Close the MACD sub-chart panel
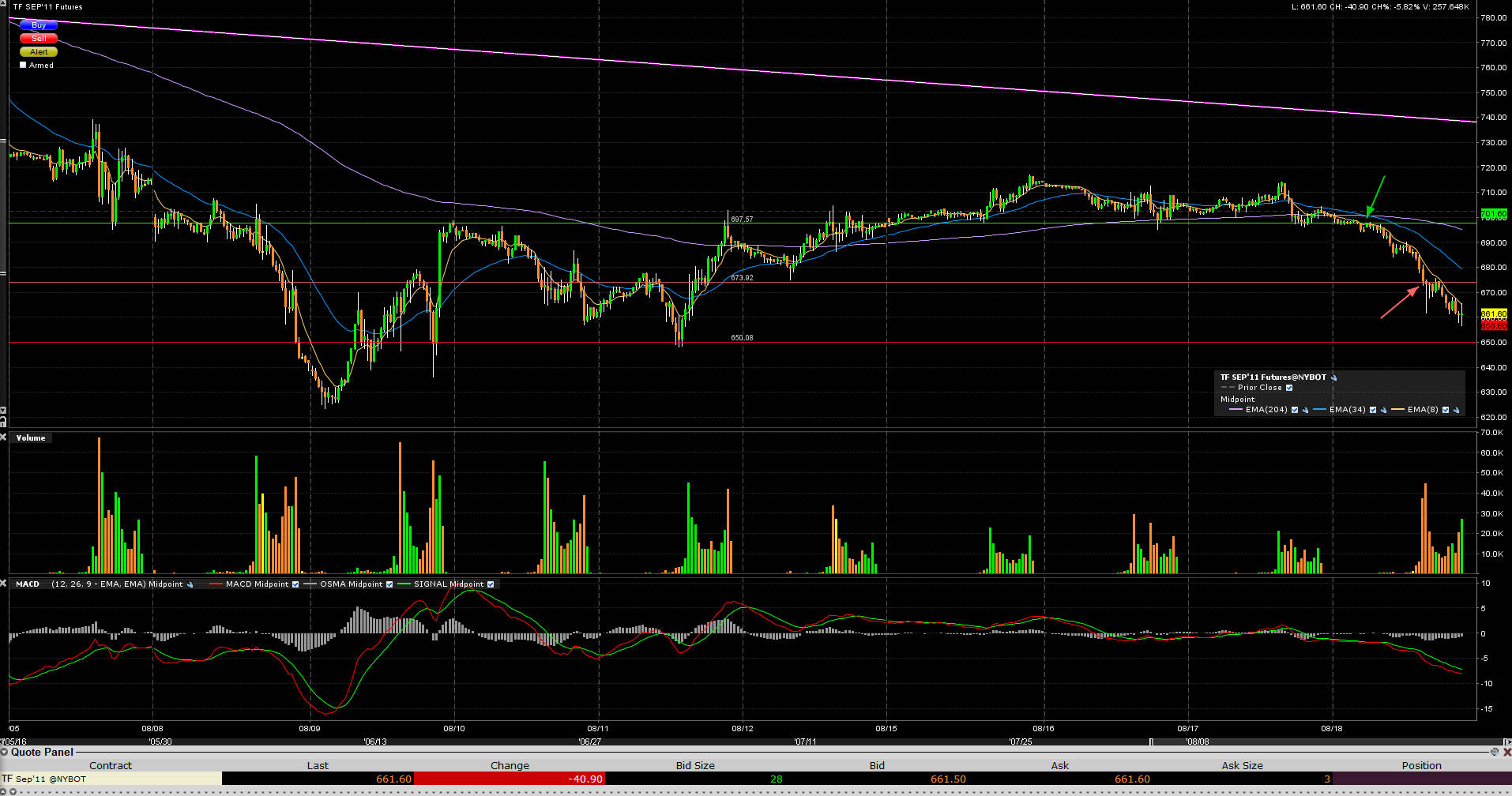This screenshot has height=796, width=1512. 3,583
